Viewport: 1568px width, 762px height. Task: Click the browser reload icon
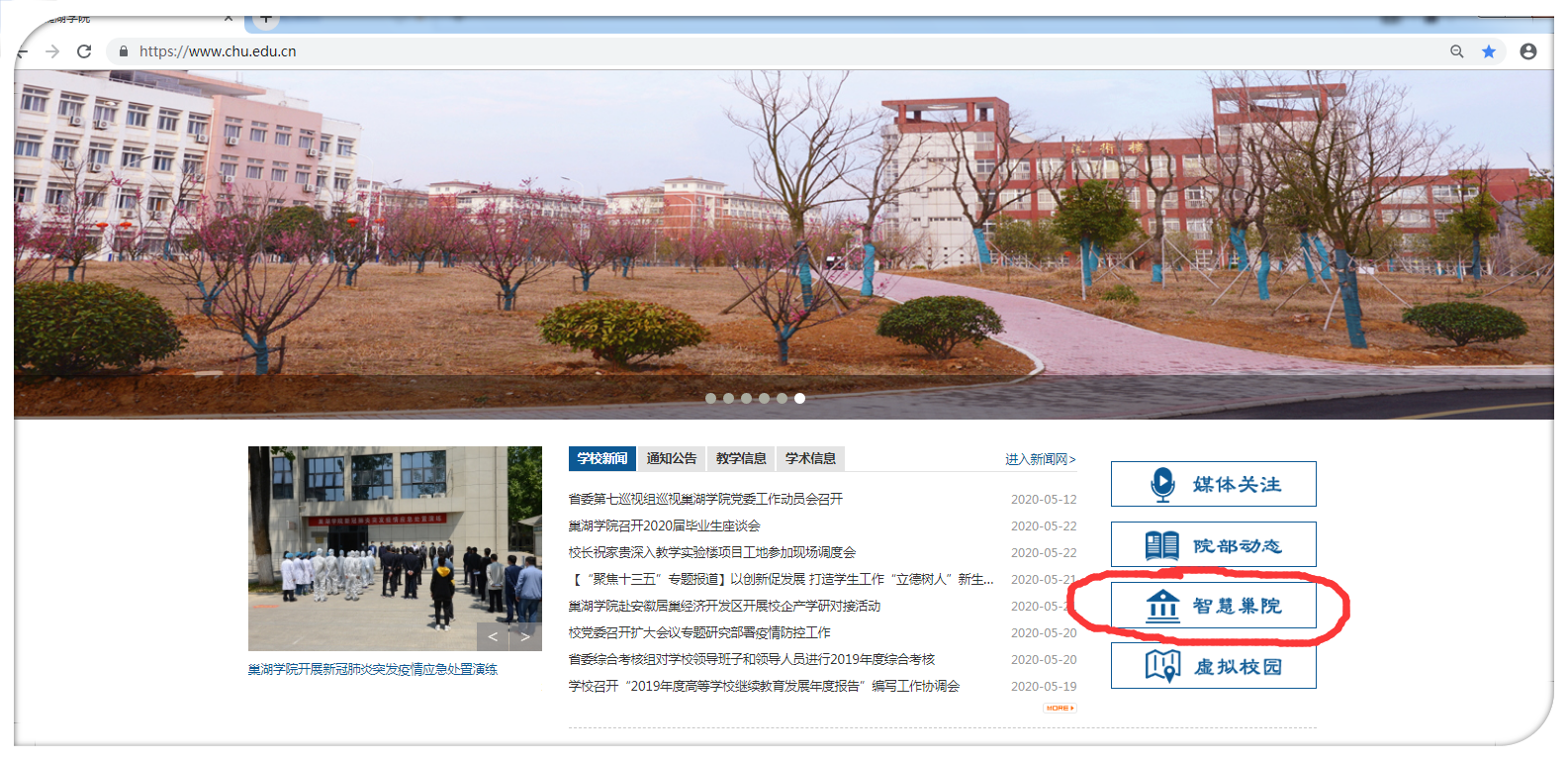tap(84, 51)
